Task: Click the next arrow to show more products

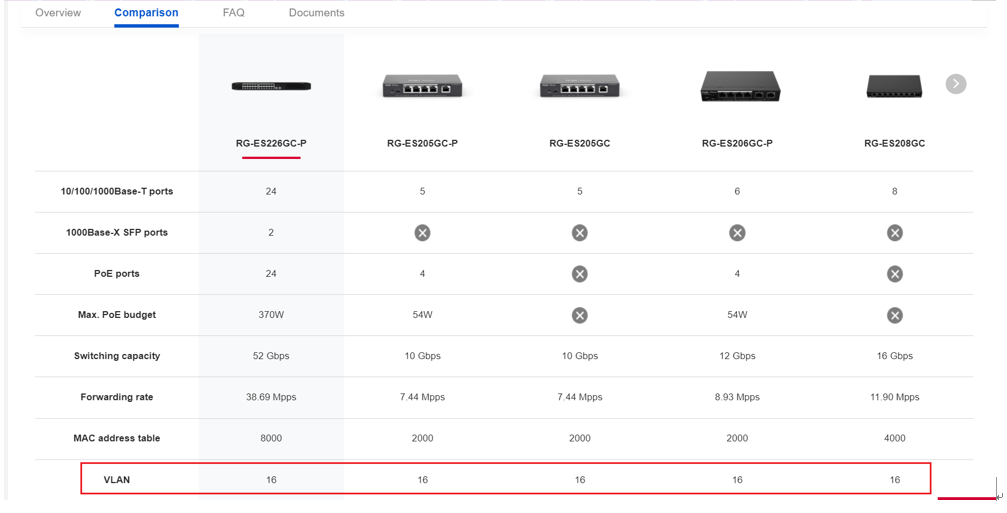Action: click(x=956, y=83)
